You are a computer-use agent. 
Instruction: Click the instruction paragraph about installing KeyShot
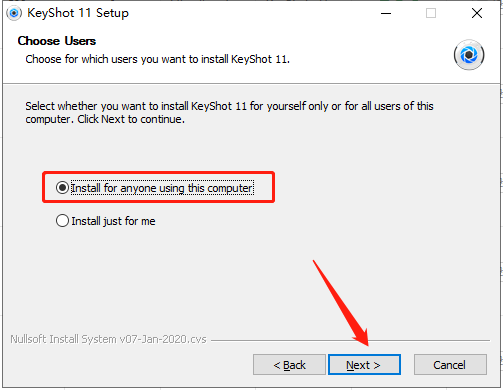point(229,112)
